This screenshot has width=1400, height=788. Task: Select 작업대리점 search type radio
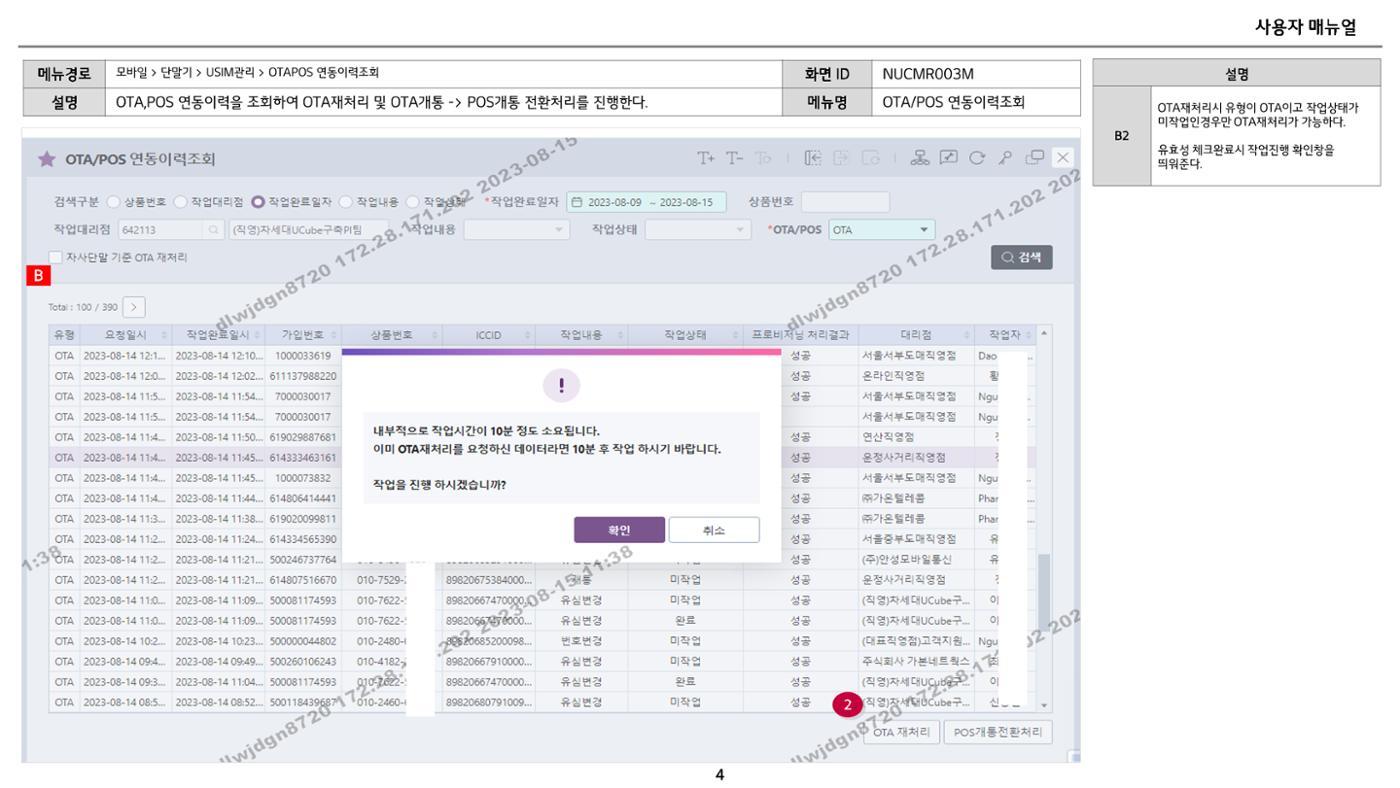pyautogui.click(x=181, y=202)
